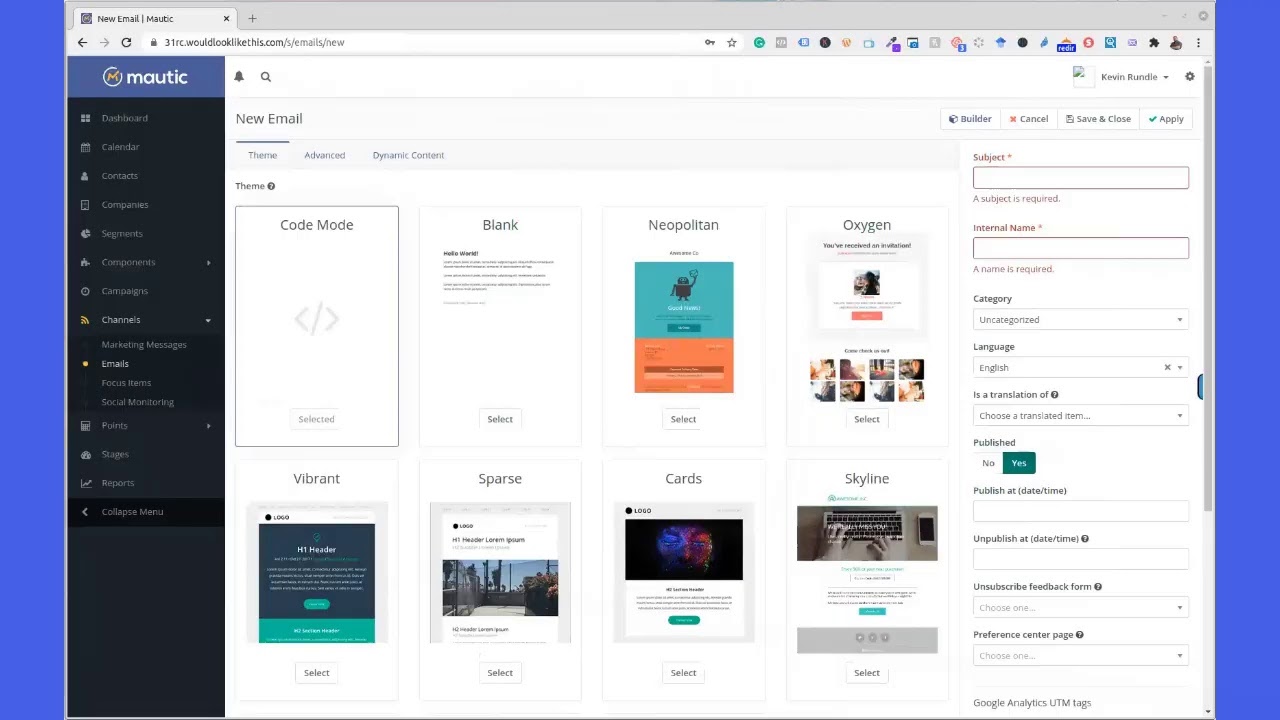Select the Skyline theme
The height and width of the screenshot is (720, 1280).
click(x=867, y=673)
